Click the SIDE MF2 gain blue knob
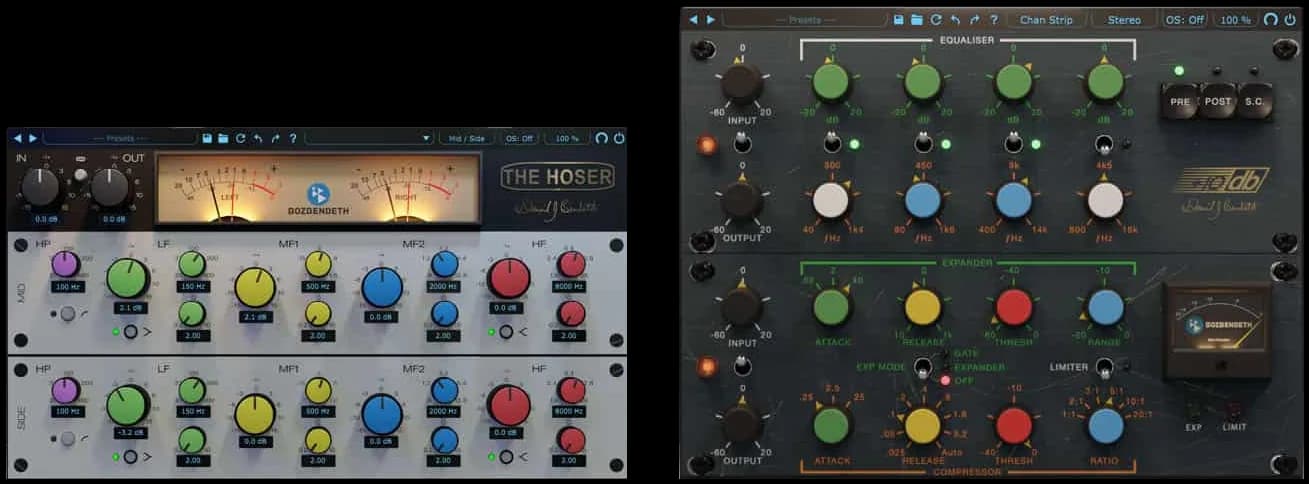Viewport: 1309px width, 484px height. pos(382,414)
